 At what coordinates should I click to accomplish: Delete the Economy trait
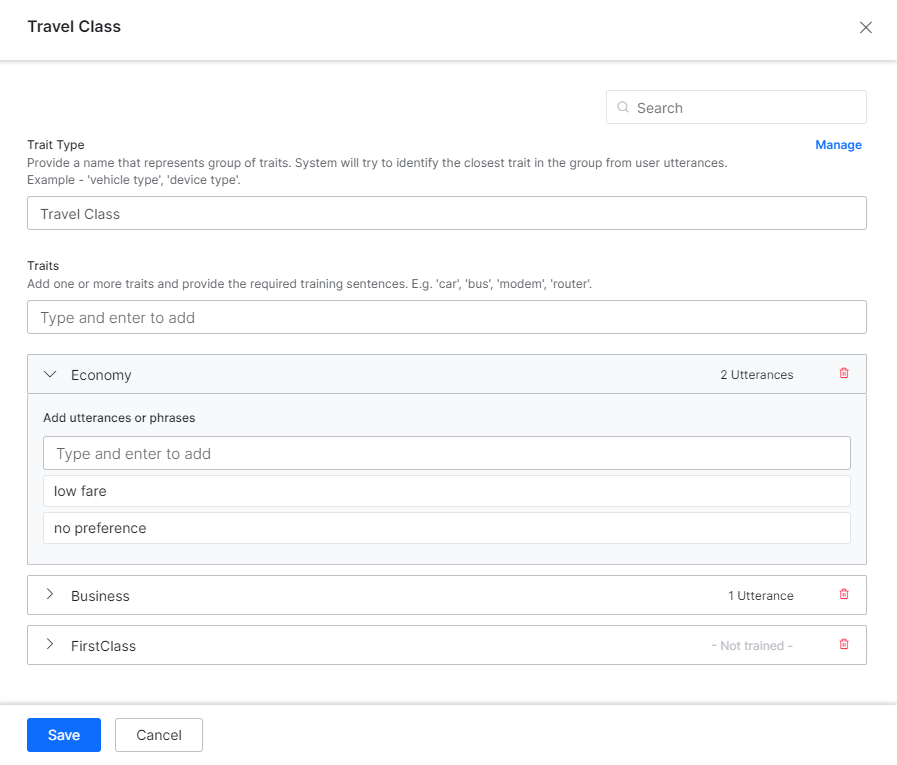click(843, 373)
